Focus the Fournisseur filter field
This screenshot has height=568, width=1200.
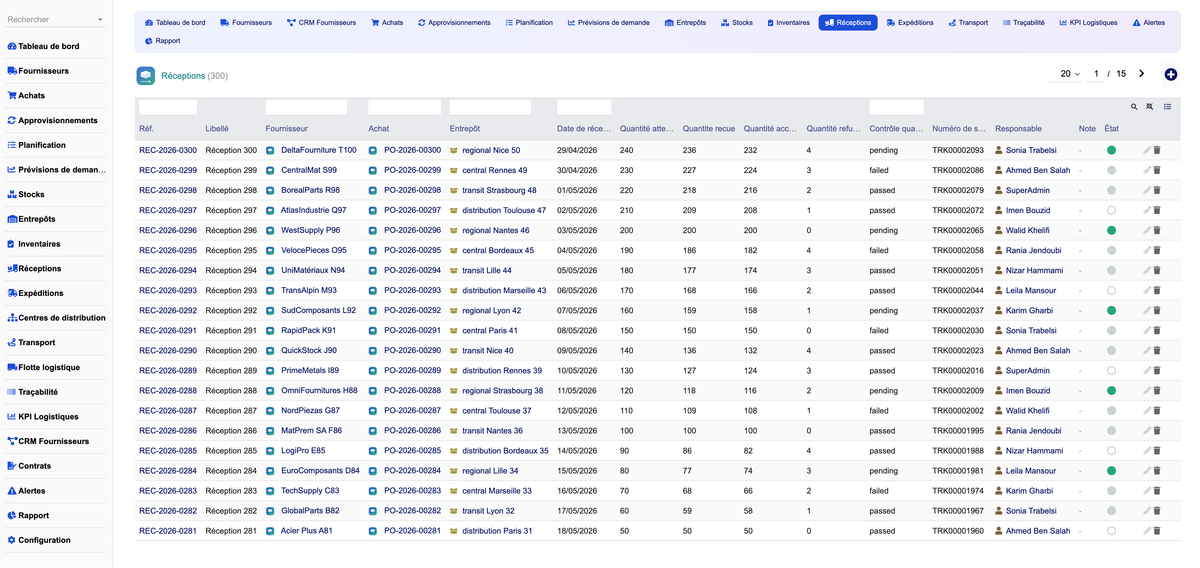306,107
